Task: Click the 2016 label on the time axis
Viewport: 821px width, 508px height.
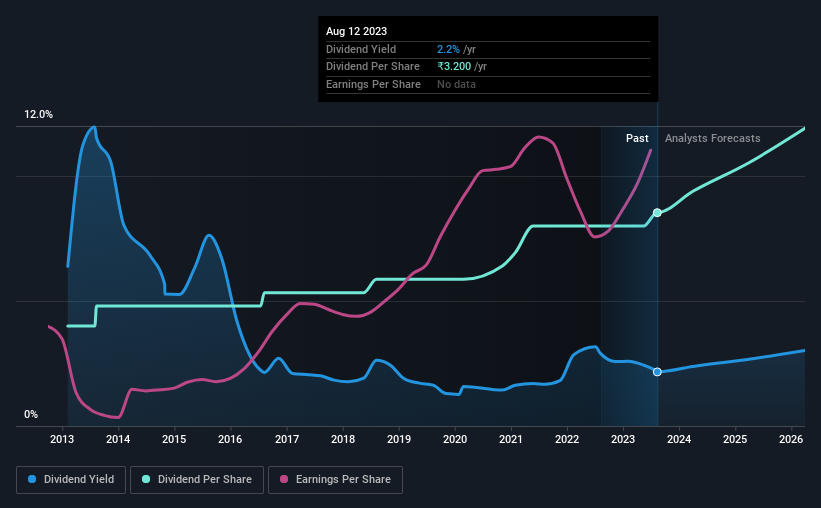Action: (x=230, y=439)
